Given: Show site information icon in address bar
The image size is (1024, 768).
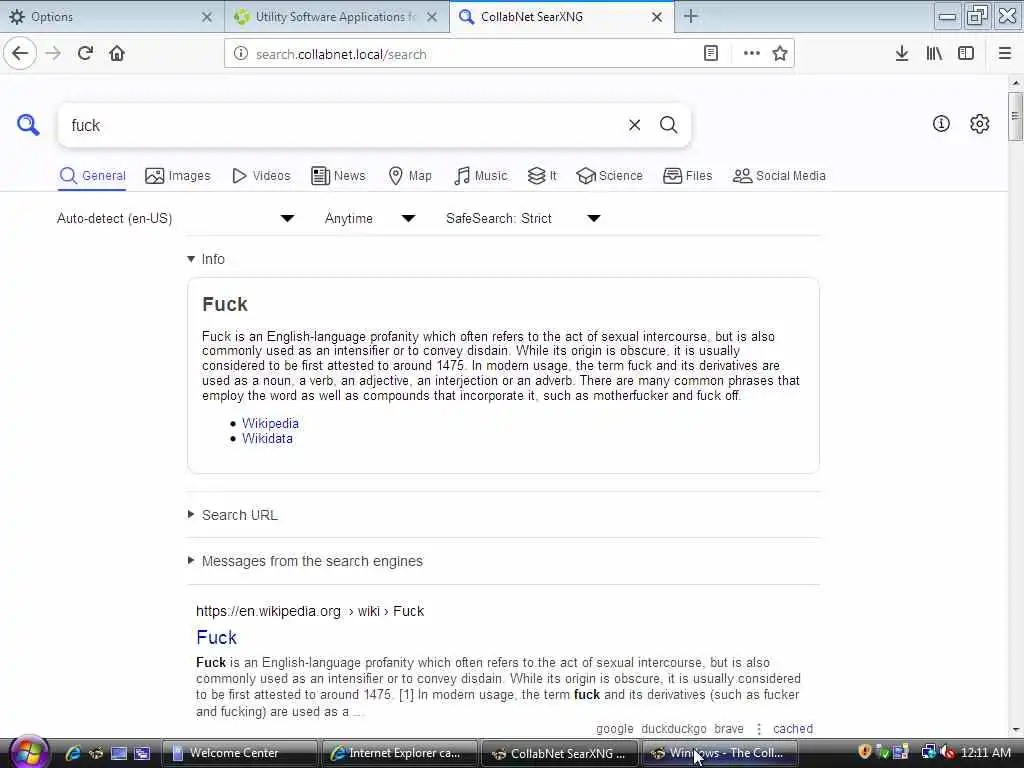Looking at the screenshot, I should point(240,54).
